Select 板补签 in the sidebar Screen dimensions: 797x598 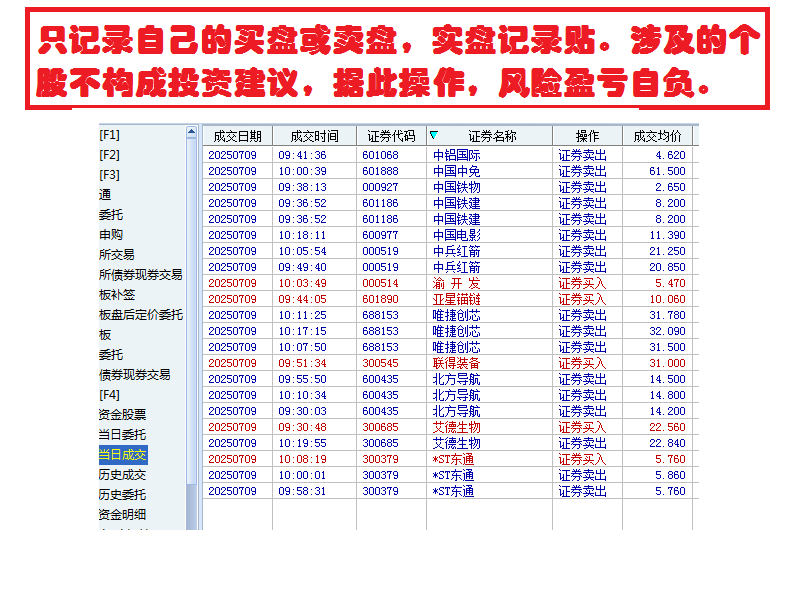[x=117, y=295]
